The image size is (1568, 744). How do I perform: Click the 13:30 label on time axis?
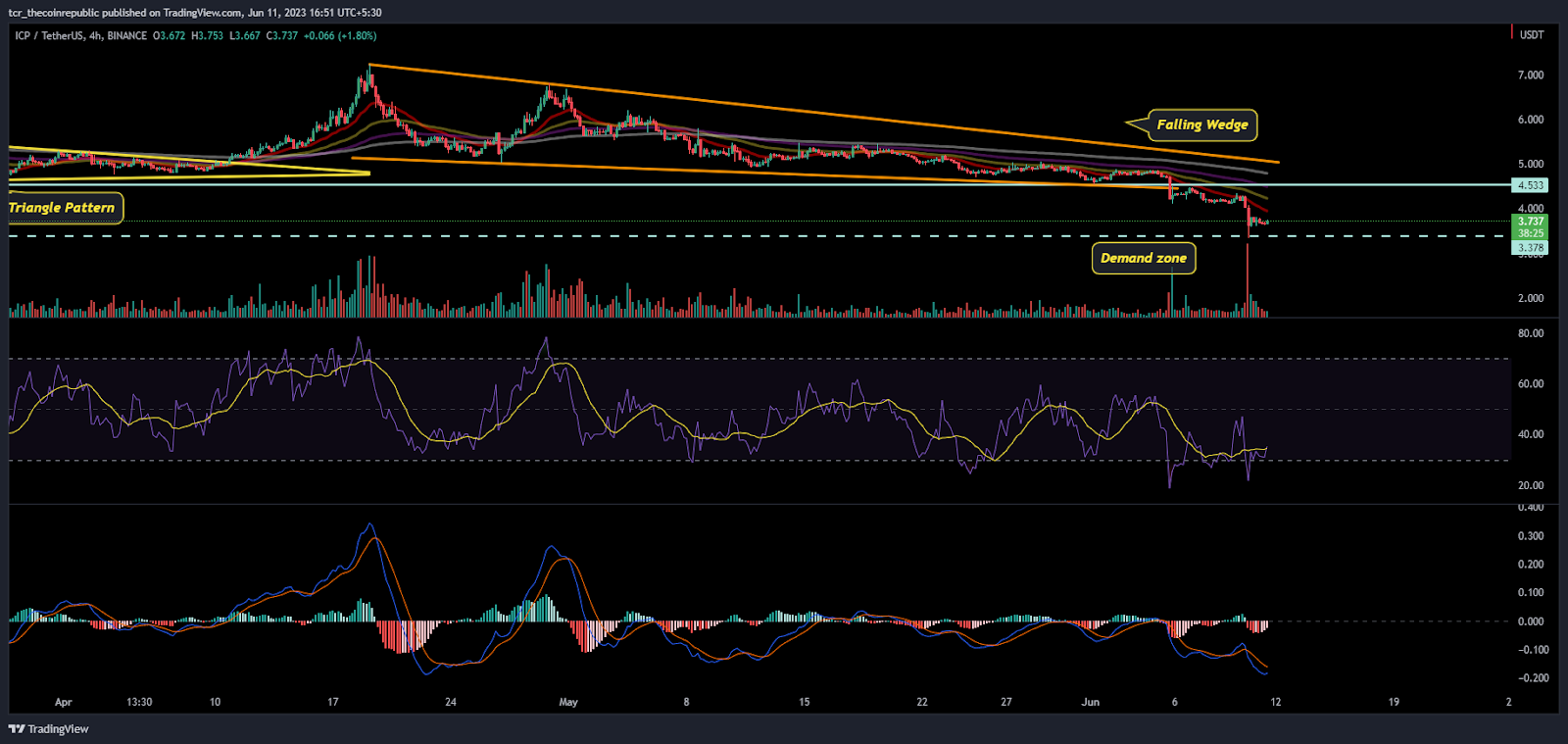(x=139, y=702)
